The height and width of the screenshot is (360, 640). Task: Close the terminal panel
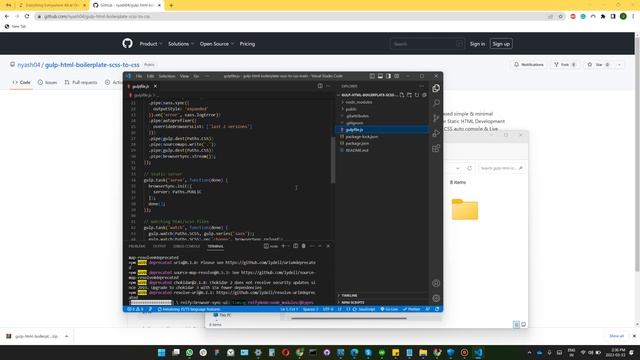pyautogui.click(x=328, y=246)
